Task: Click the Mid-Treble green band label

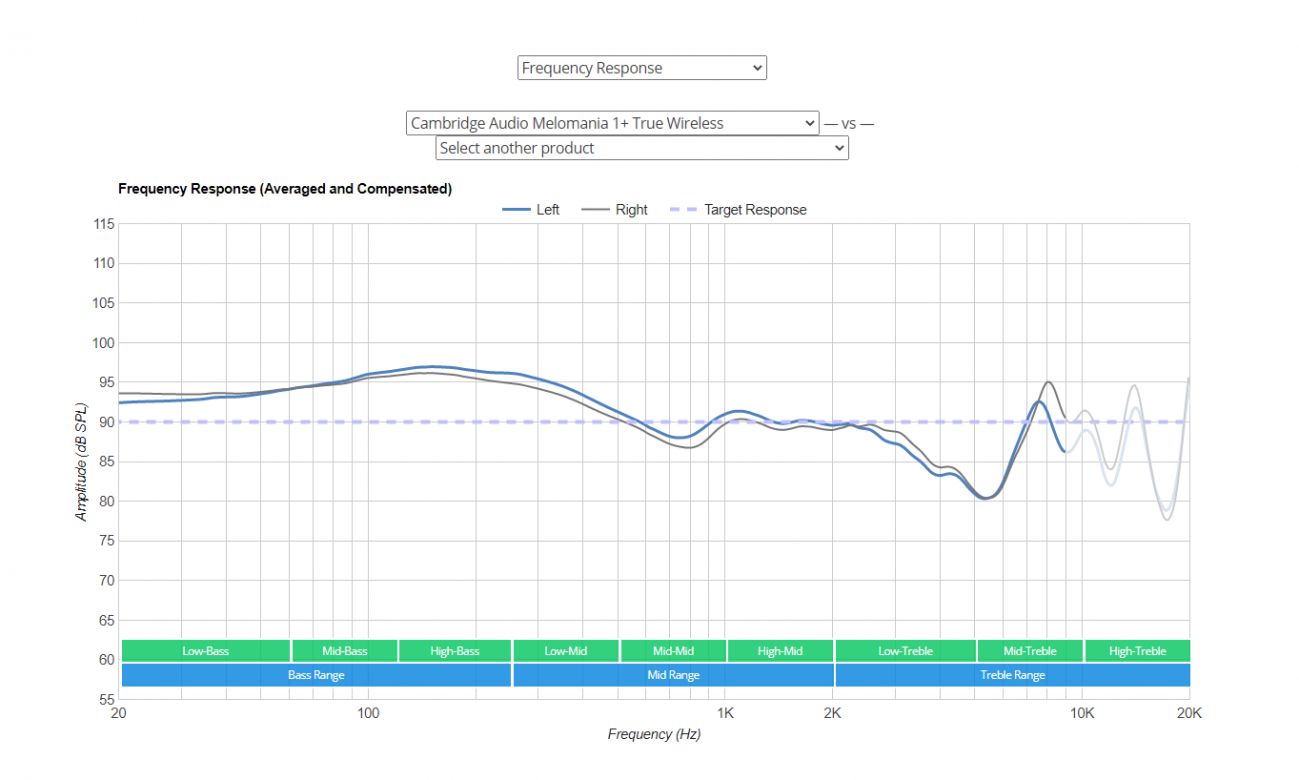Action: pyautogui.click(x=1030, y=651)
